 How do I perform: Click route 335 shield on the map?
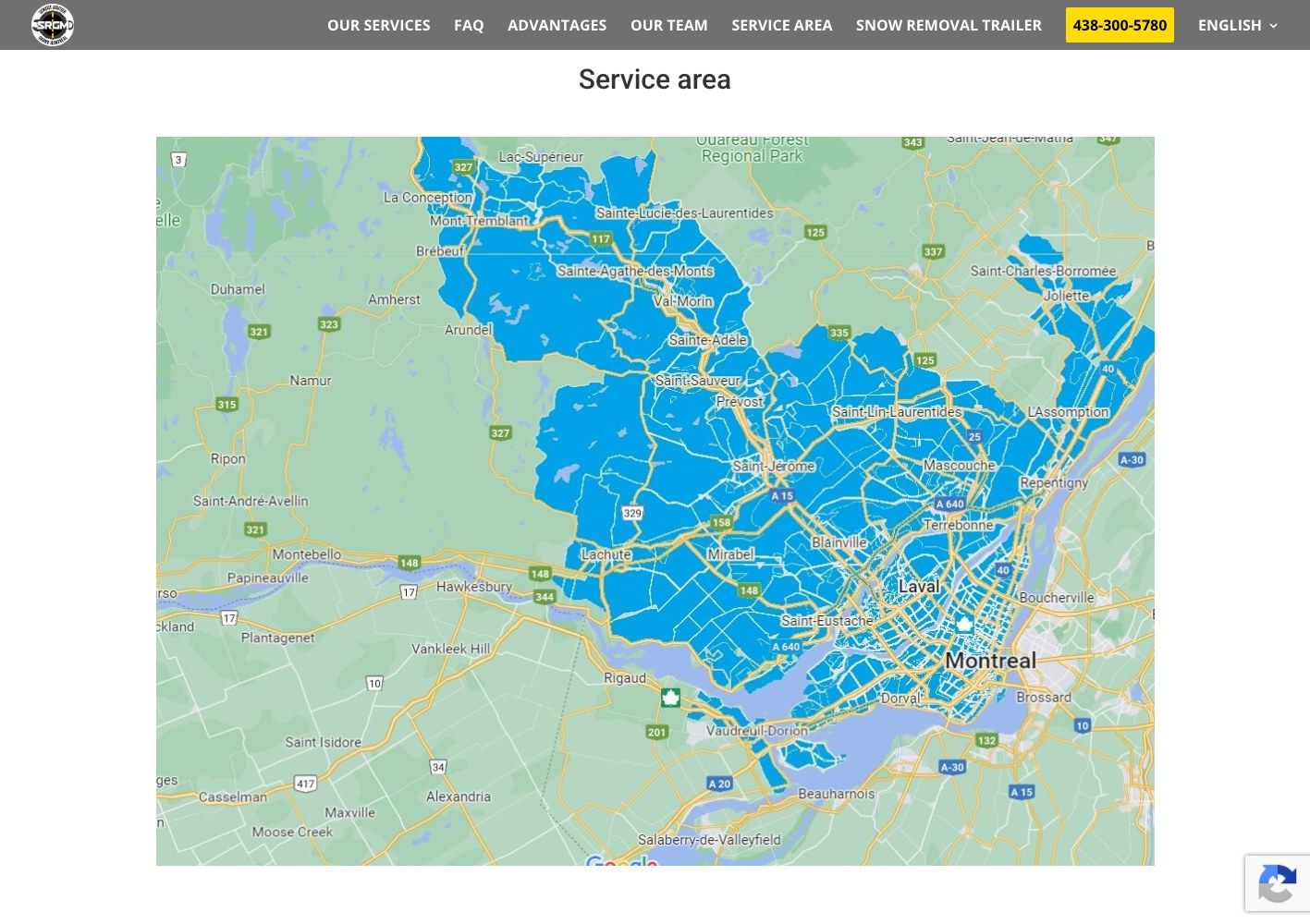pos(839,333)
